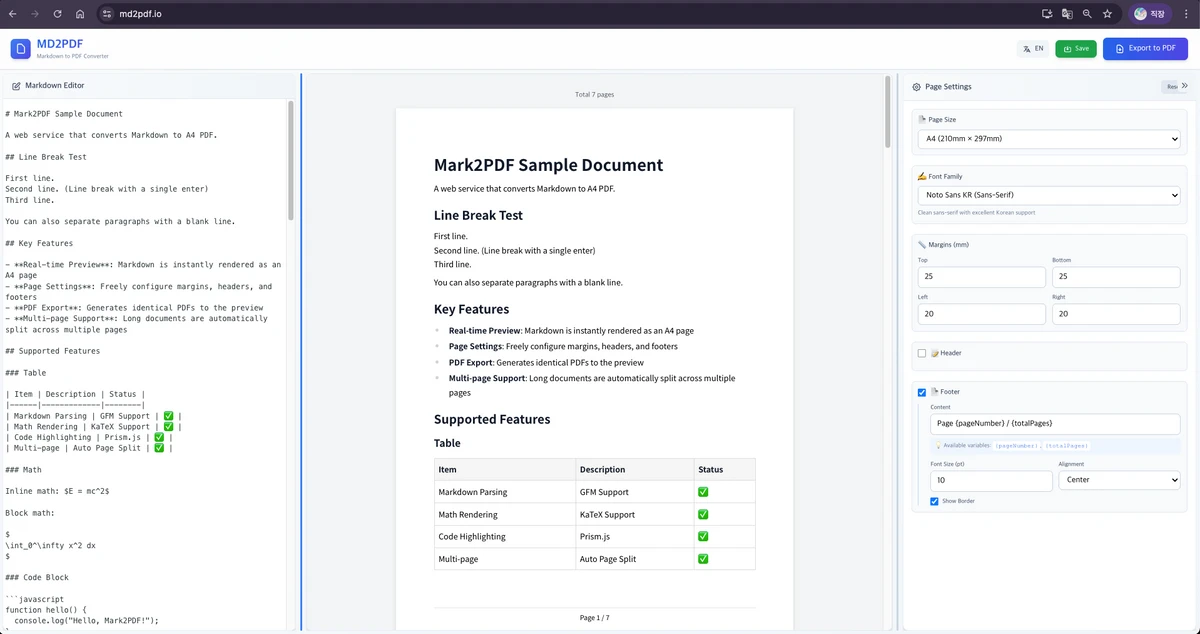Open site information icon in address bar
1200x634 pixels.
click(107, 14)
